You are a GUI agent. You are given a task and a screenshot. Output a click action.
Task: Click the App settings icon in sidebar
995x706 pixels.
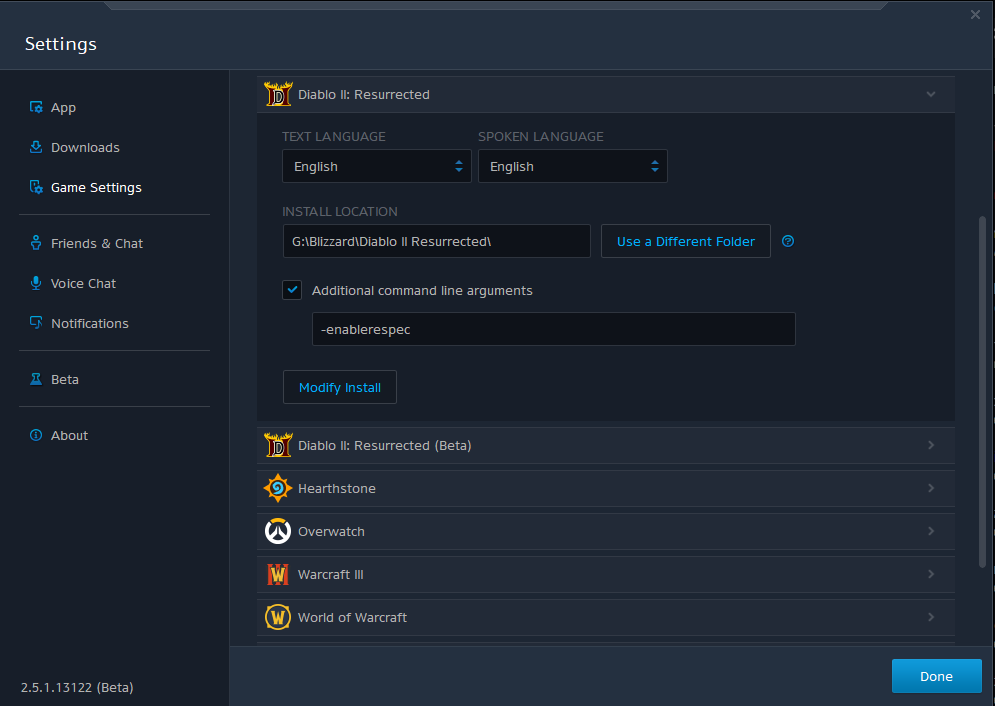click(x=36, y=107)
